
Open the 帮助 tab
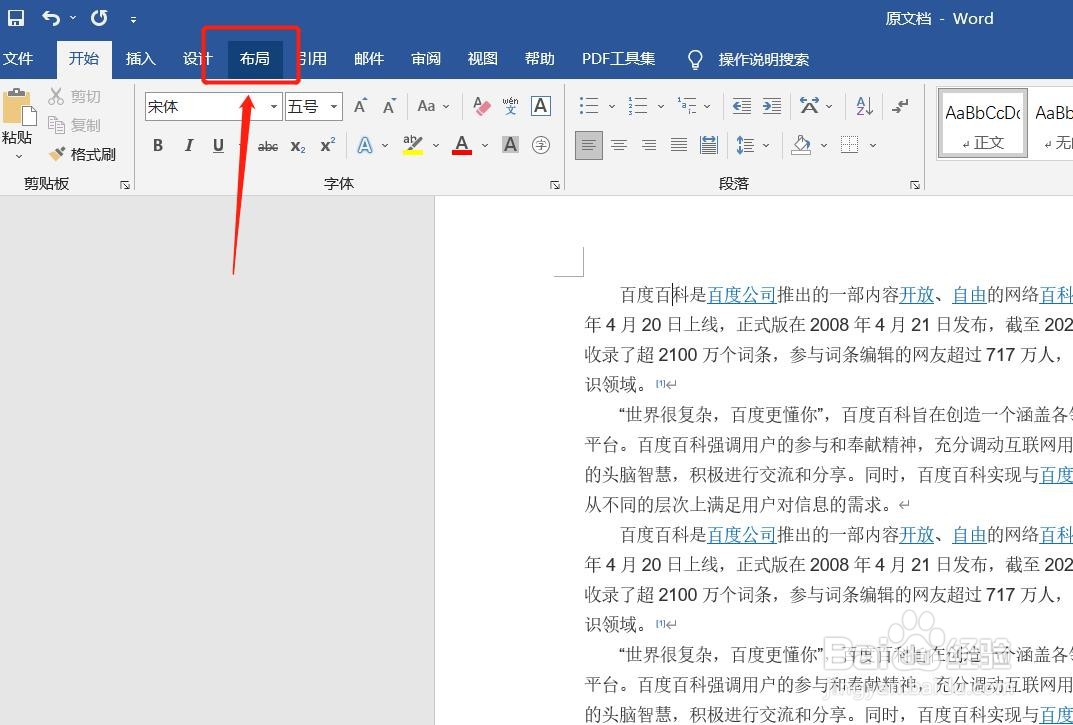(x=539, y=59)
